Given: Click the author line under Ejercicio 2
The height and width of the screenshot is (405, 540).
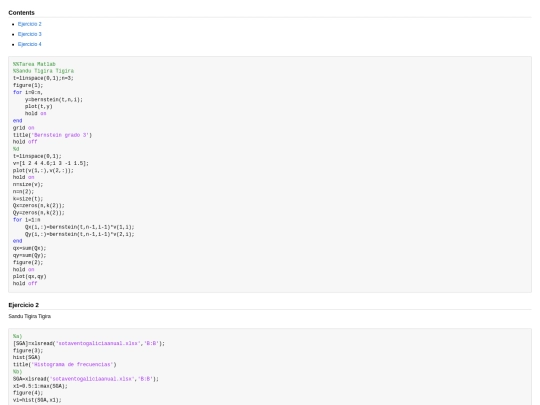Looking at the screenshot, I should (x=30, y=316).
